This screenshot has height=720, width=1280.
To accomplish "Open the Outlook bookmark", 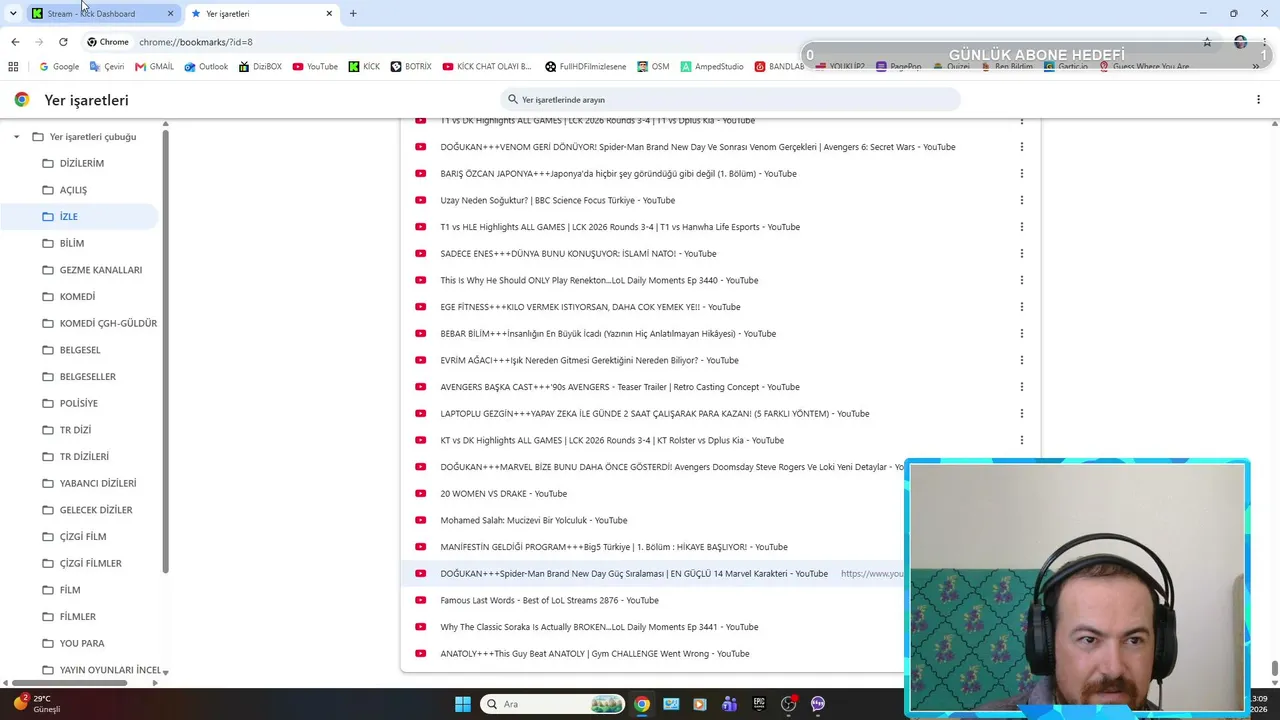I will click(x=206, y=66).
